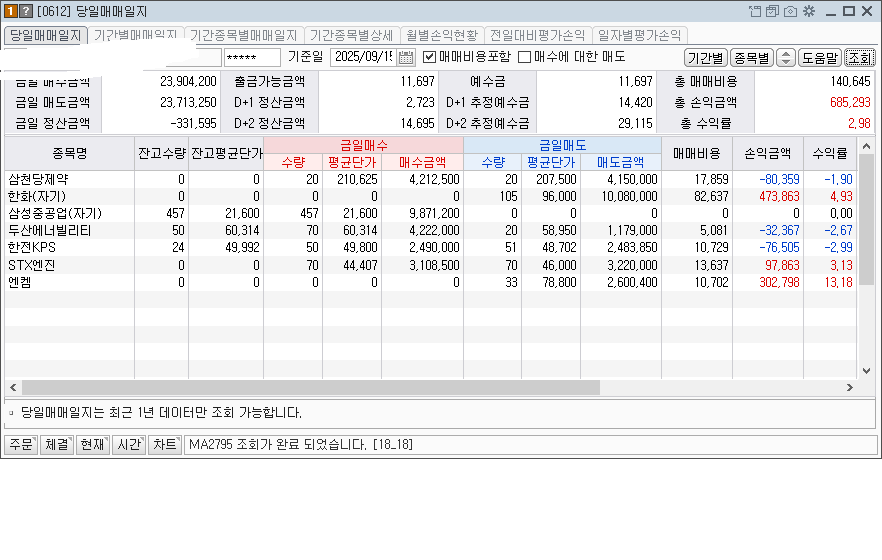Click the 금일 정산금액 value -331,595
The width and height of the screenshot is (882, 560).
(193, 123)
